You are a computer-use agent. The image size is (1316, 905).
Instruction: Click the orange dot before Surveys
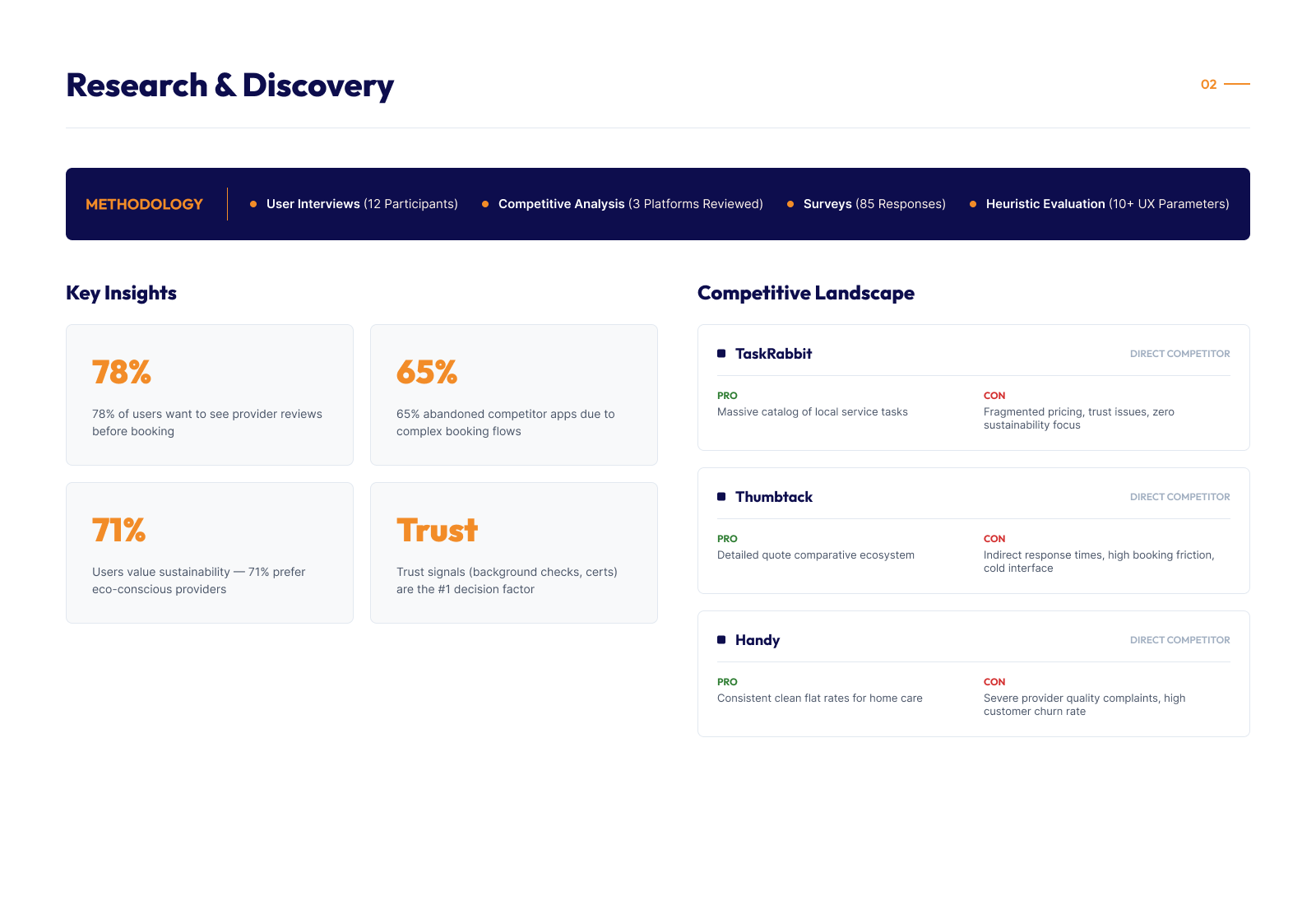[x=790, y=204]
